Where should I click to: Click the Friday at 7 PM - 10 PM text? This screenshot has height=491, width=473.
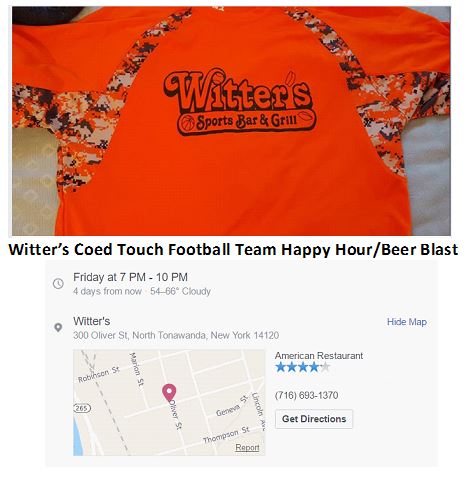pyautogui.click(x=130, y=277)
